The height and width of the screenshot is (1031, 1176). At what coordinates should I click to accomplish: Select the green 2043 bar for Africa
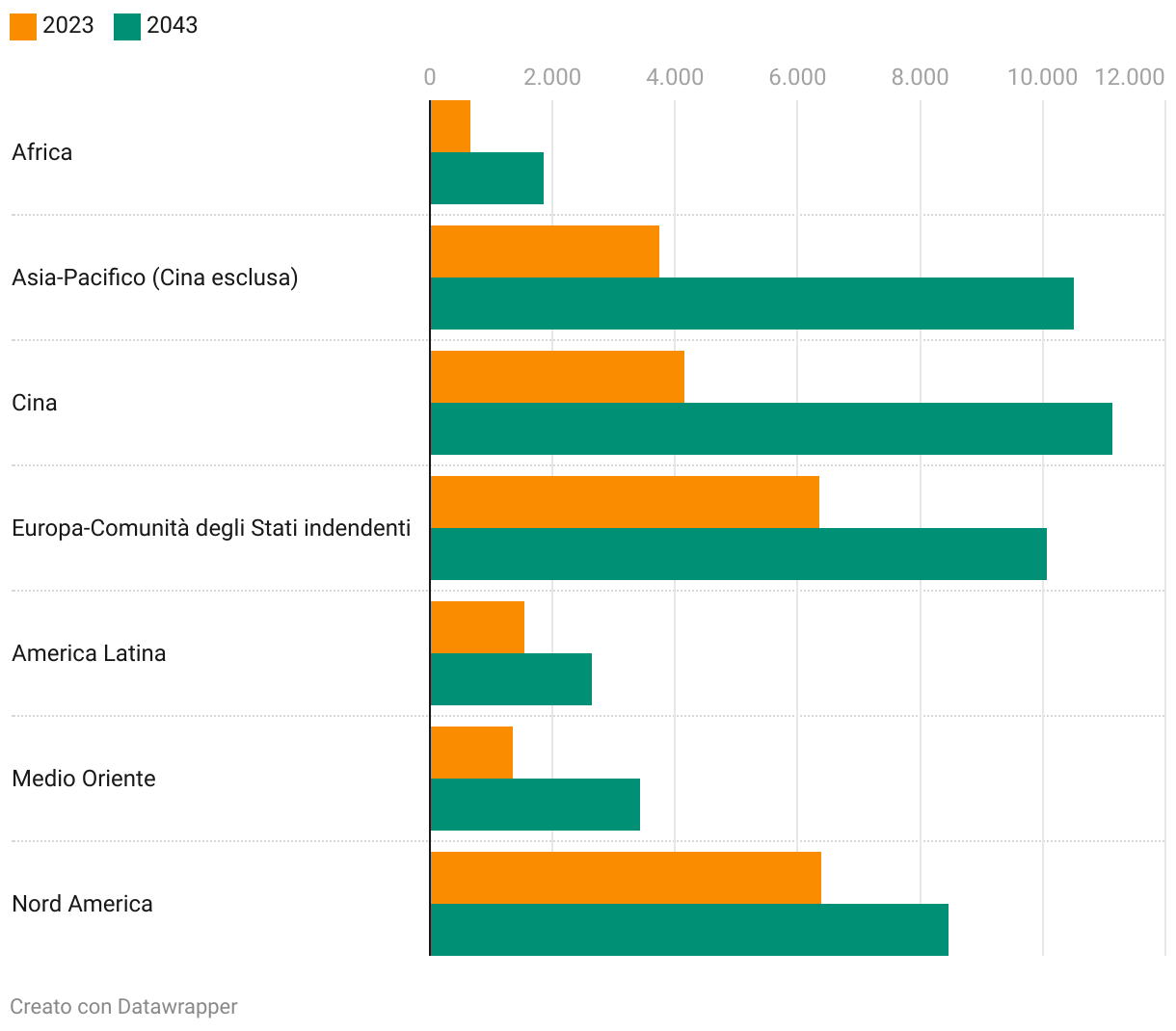click(x=487, y=178)
